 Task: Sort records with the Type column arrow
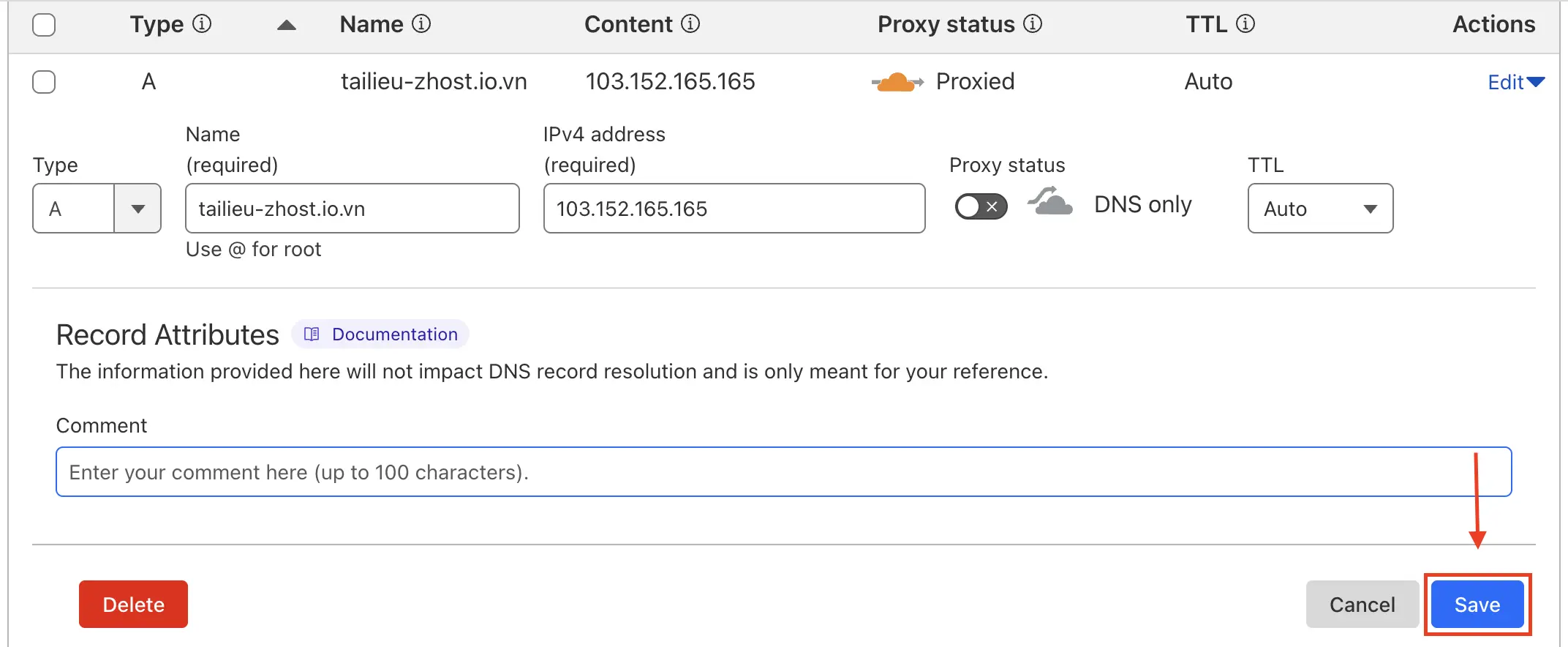[x=287, y=26]
